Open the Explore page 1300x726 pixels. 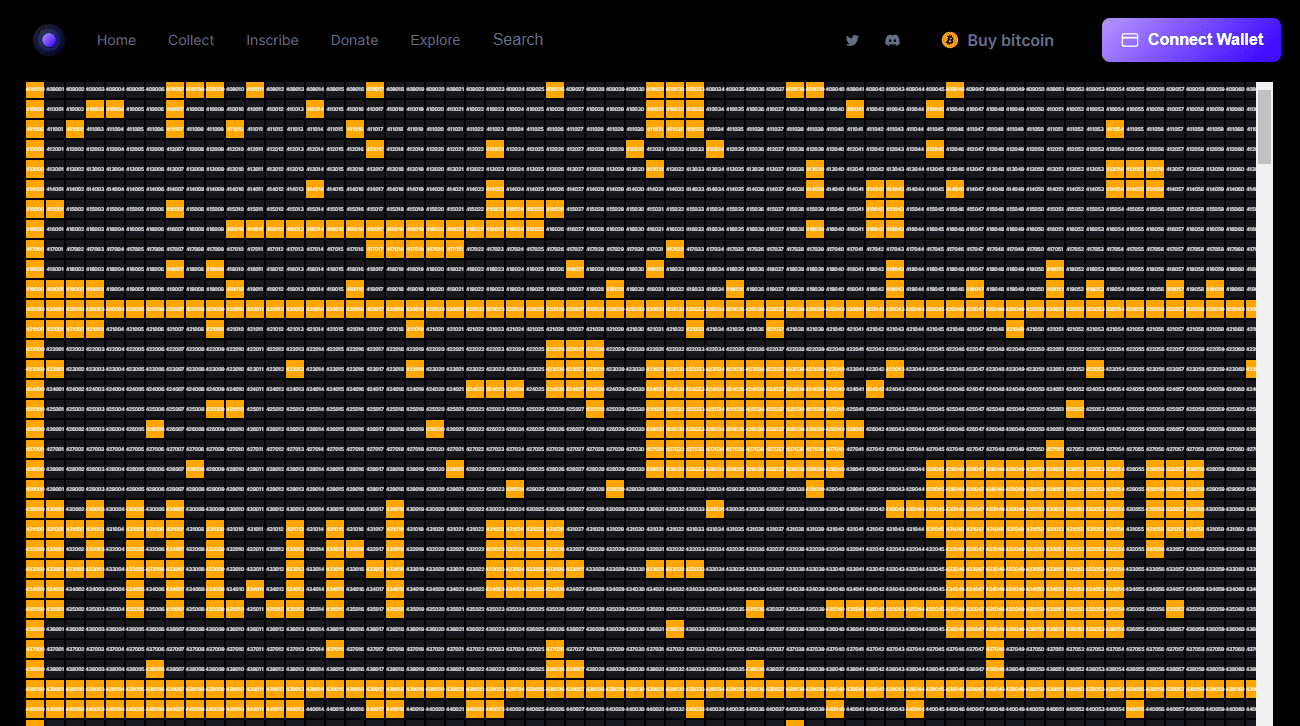(435, 40)
